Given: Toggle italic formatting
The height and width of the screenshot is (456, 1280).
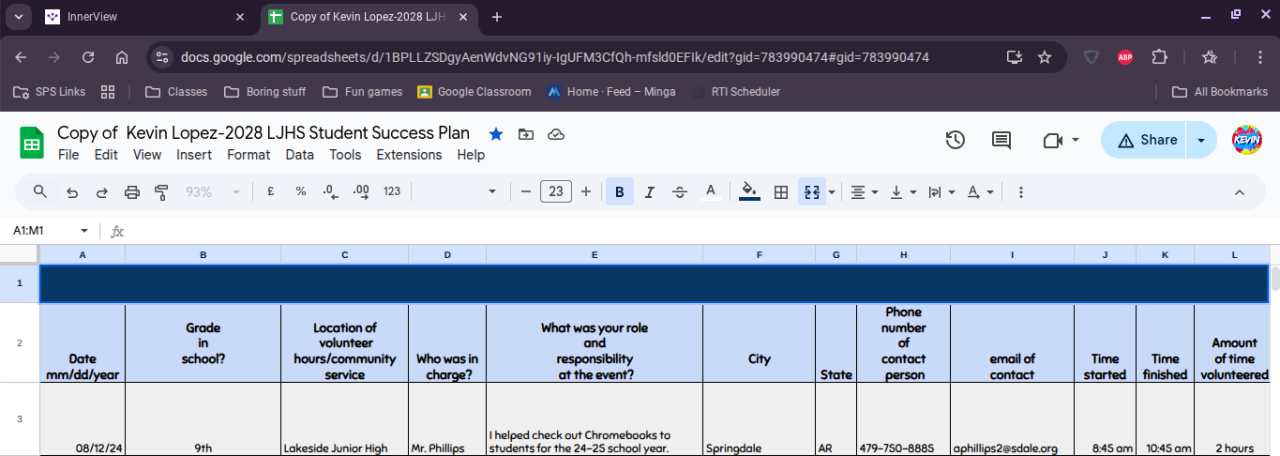Looking at the screenshot, I should [x=649, y=192].
